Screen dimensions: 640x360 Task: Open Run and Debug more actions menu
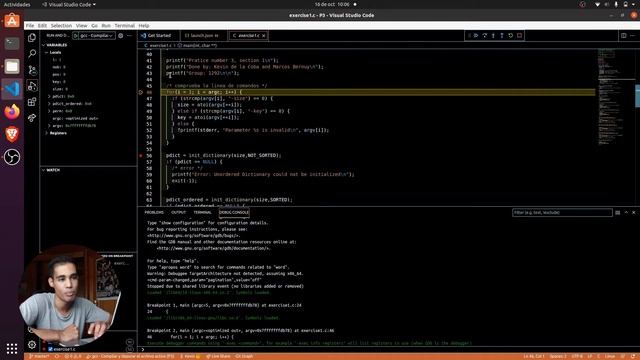coord(129,36)
